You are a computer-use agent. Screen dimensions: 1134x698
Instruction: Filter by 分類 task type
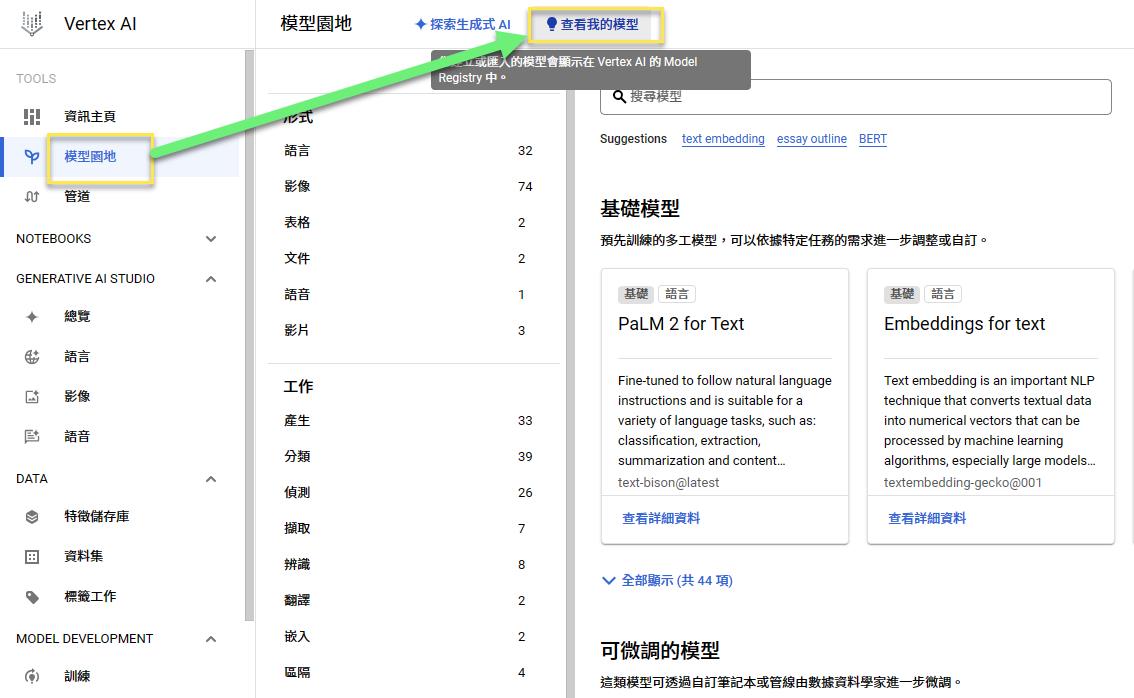[297, 457]
